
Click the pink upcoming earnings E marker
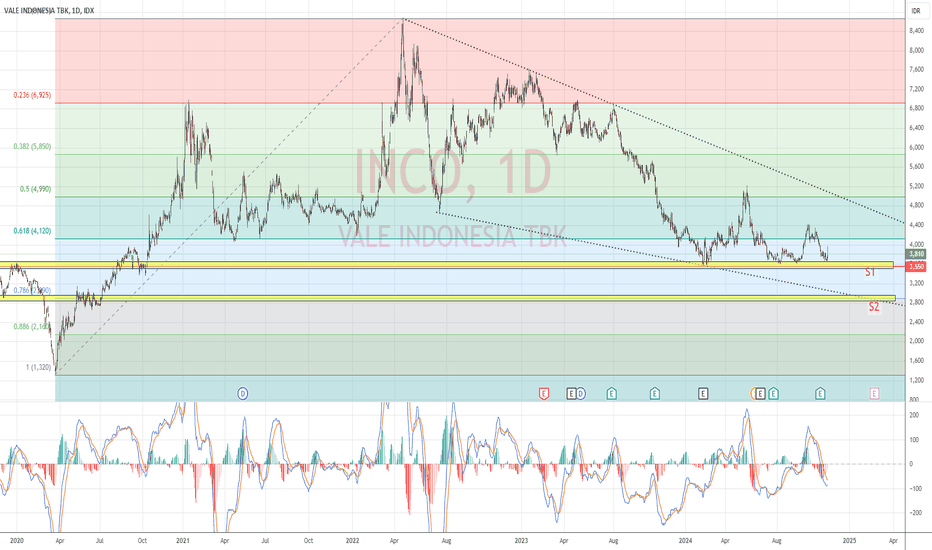coord(874,393)
